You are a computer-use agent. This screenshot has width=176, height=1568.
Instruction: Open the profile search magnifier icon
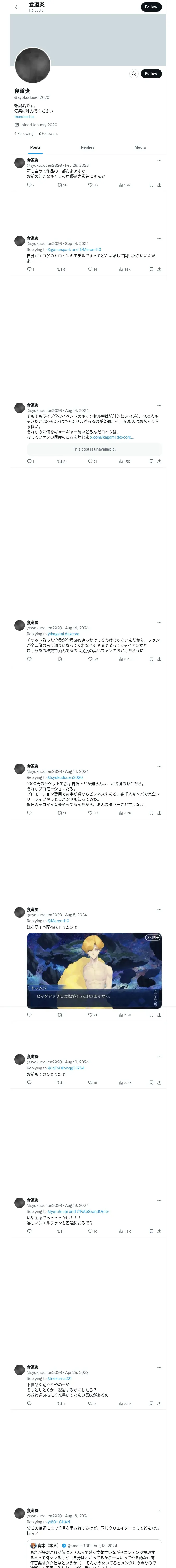(x=133, y=74)
